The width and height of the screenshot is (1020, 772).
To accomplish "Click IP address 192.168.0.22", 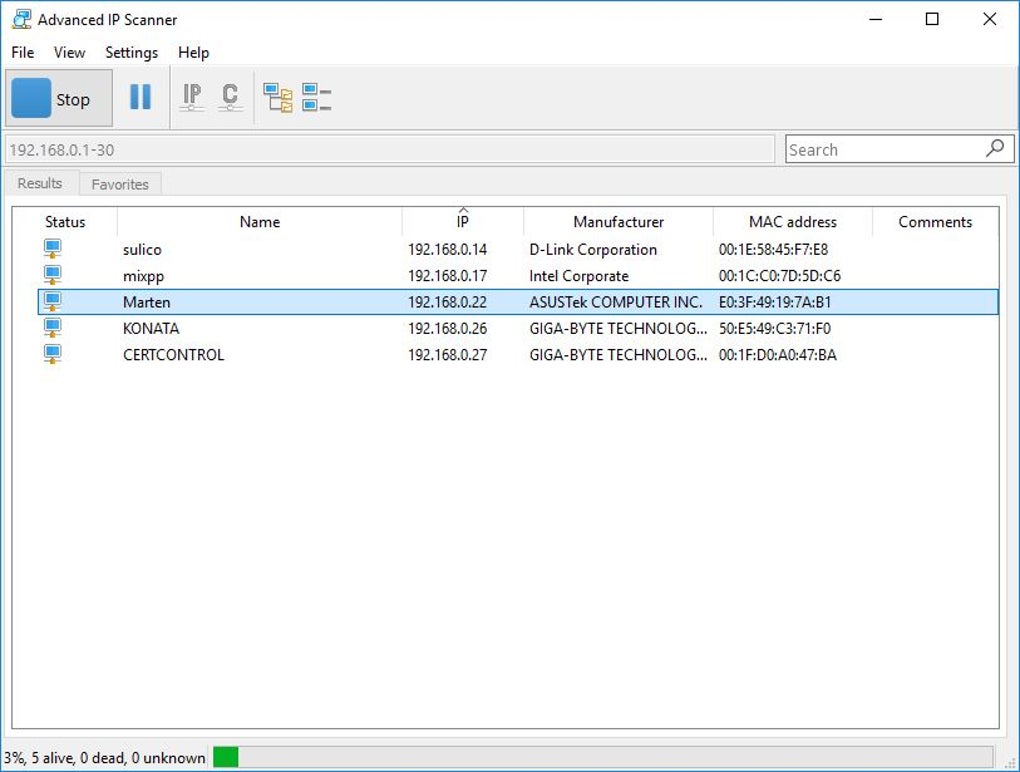I will click(x=448, y=302).
